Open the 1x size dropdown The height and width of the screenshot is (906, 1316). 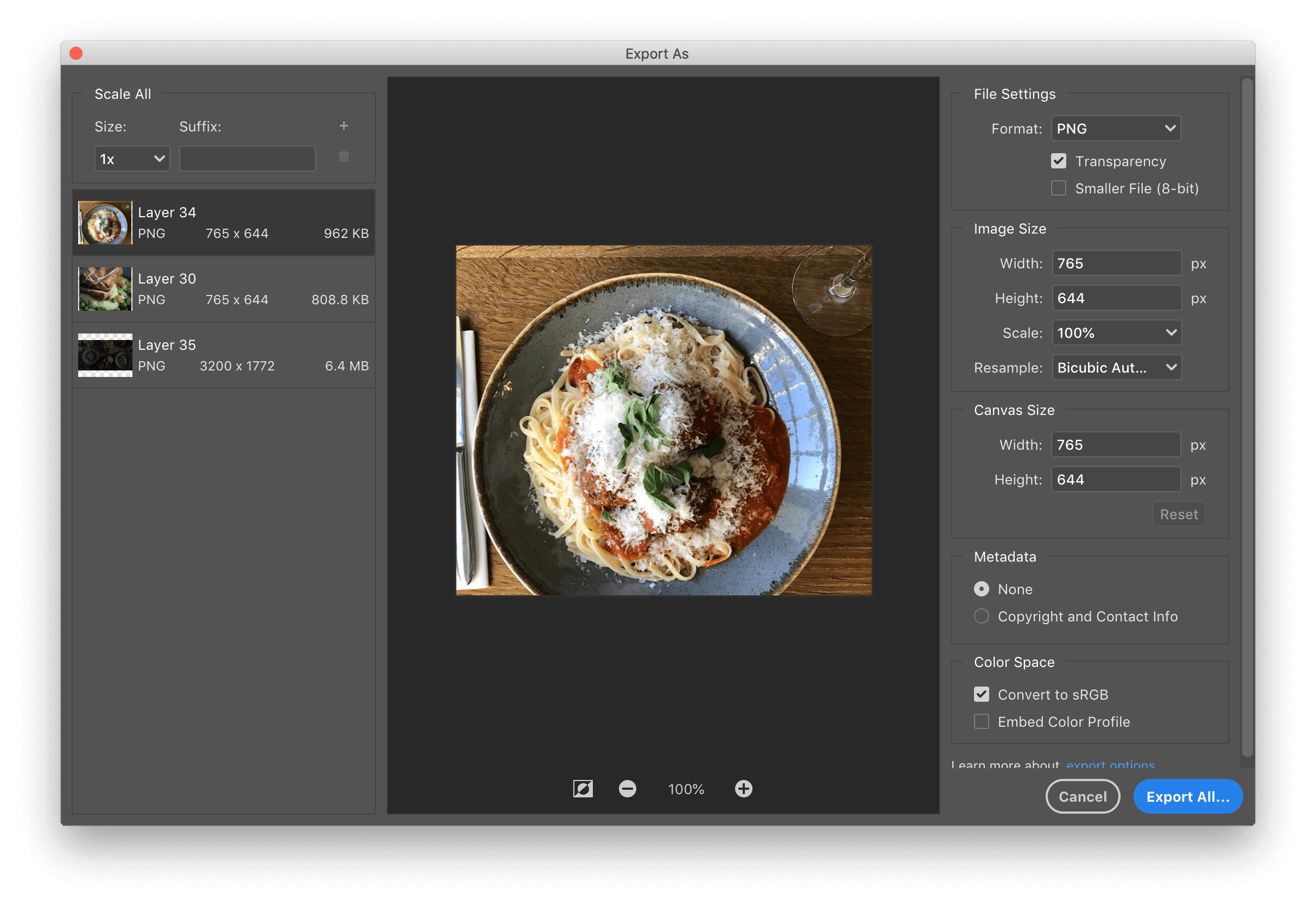pyautogui.click(x=131, y=159)
